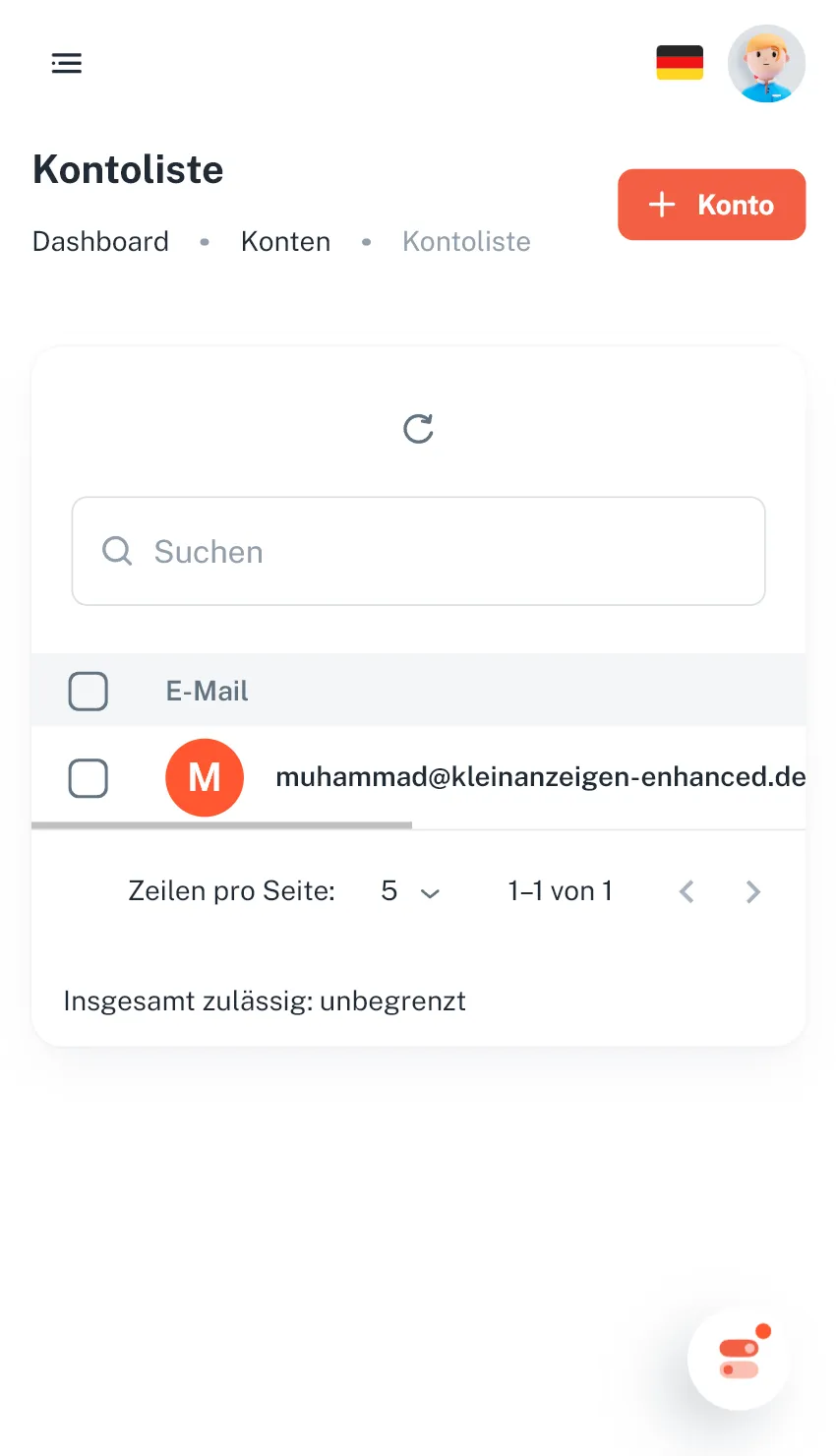The width and height of the screenshot is (836, 1456).
Task: Click the E-Mail column header
Action: pyautogui.click(x=207, y=692)
